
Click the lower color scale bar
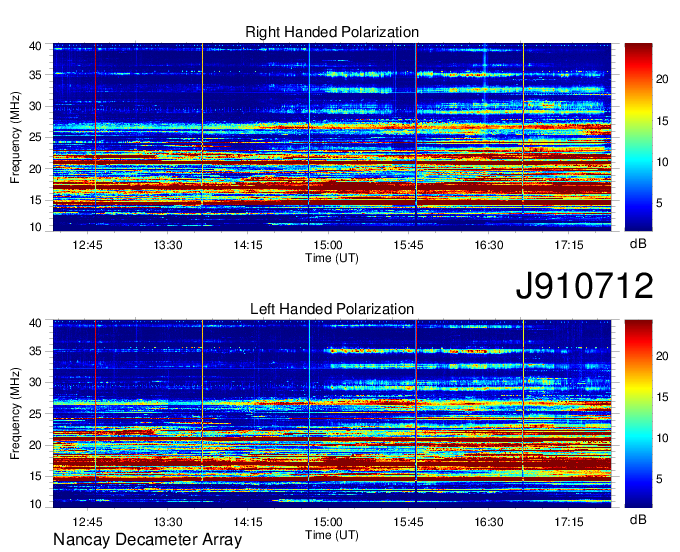pyautogui.click(x=638, y=414)
